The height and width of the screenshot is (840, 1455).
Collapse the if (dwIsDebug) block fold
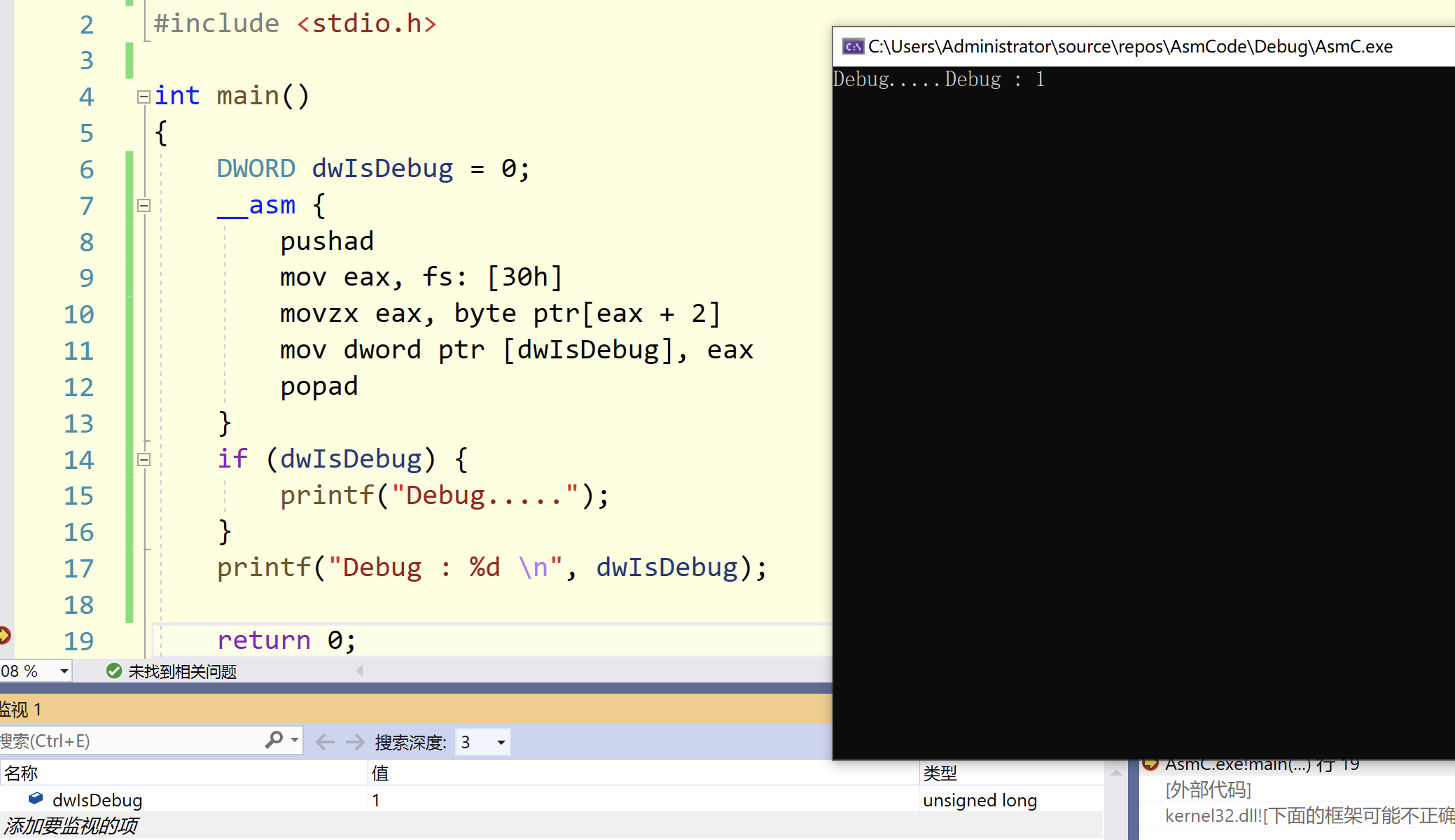144,460
